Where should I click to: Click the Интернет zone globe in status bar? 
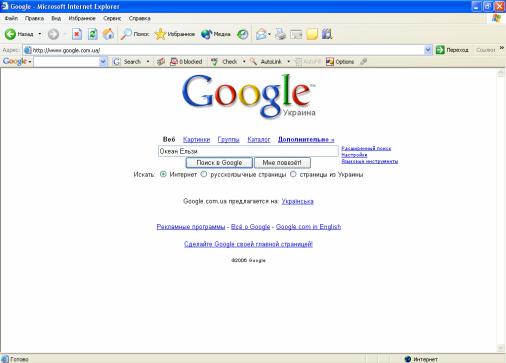(x=407, y=359)
